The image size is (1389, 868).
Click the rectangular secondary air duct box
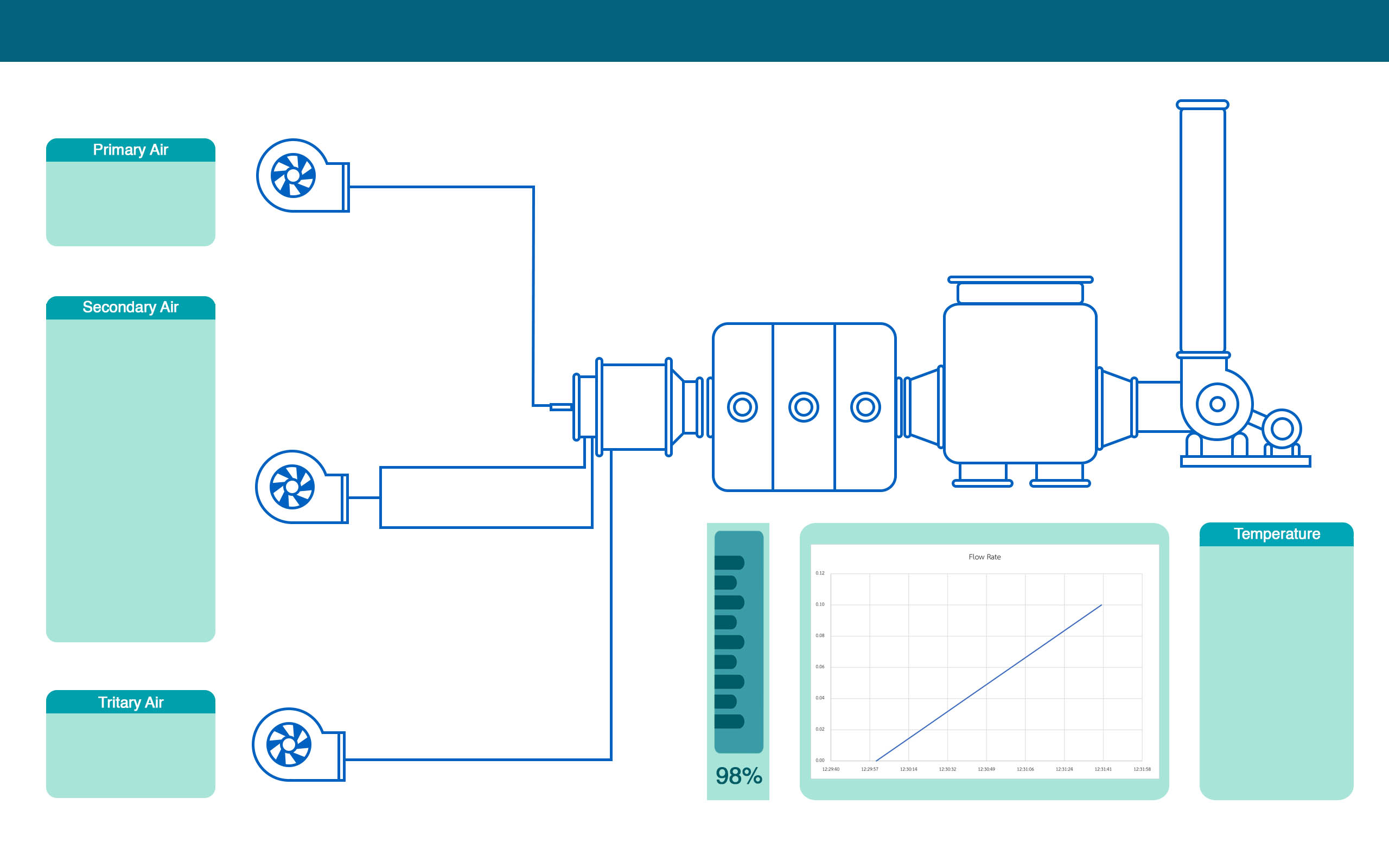coord(486,497)
